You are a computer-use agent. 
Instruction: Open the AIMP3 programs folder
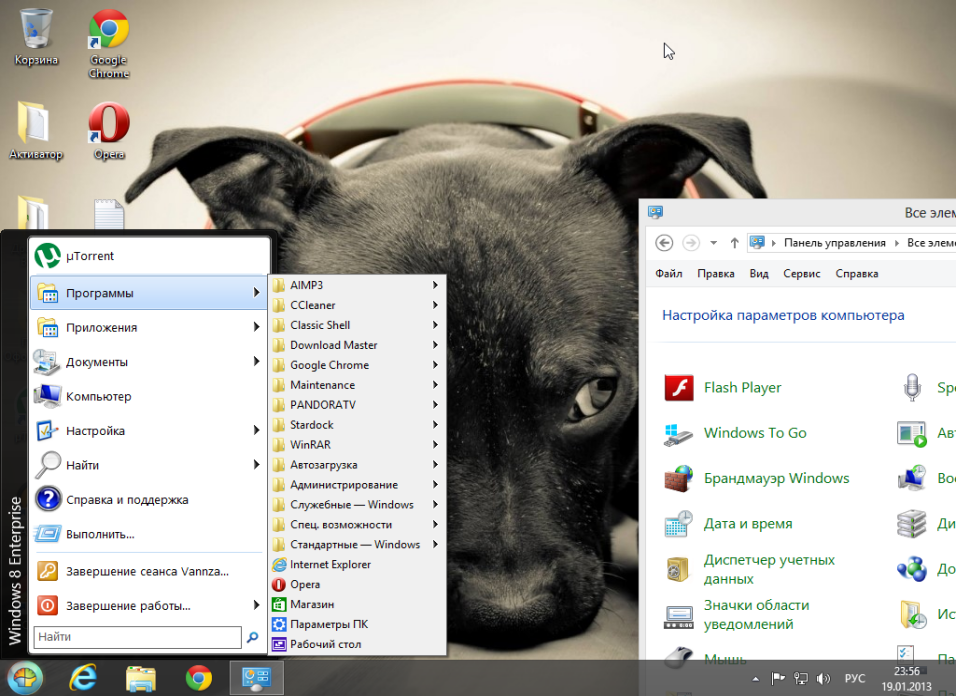[x=357, y=285]
